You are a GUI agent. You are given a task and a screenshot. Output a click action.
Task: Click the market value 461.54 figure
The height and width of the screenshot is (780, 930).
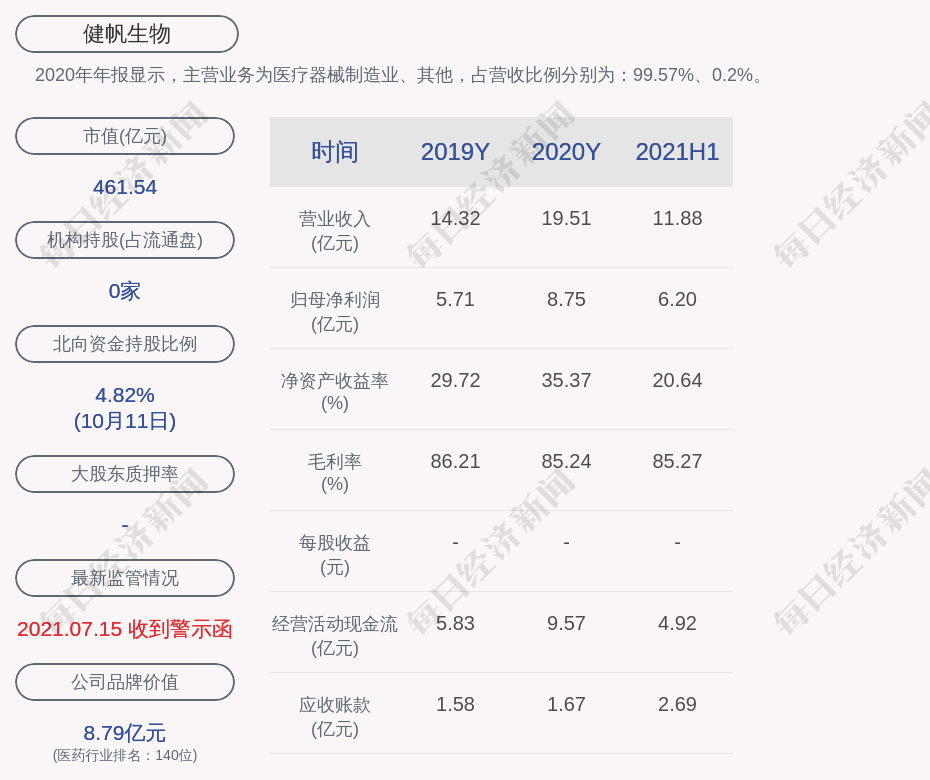125,187
